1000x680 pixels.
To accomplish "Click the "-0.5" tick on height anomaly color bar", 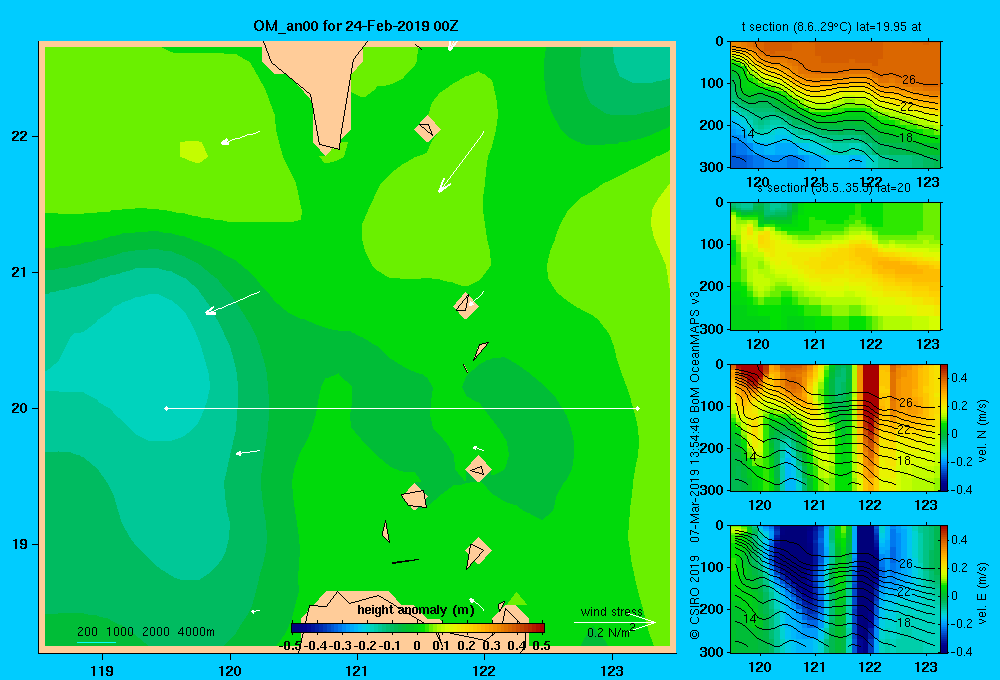I will tap(291, 646).
